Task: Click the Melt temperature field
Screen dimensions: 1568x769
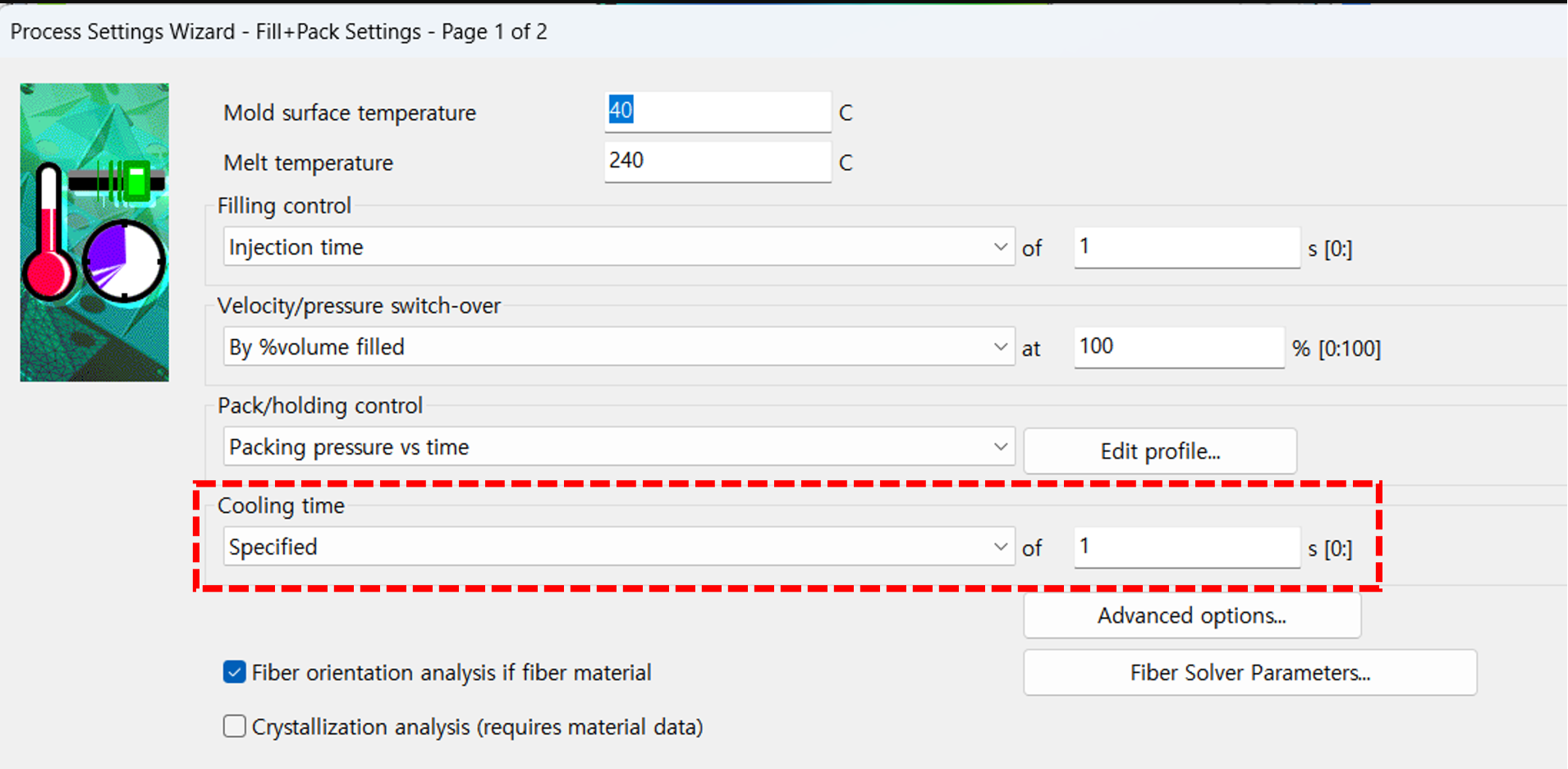Action: (718, 162)
